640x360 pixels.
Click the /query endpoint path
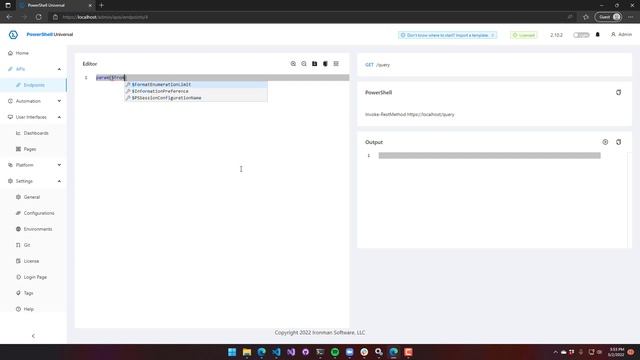click(x=383, y=65)
